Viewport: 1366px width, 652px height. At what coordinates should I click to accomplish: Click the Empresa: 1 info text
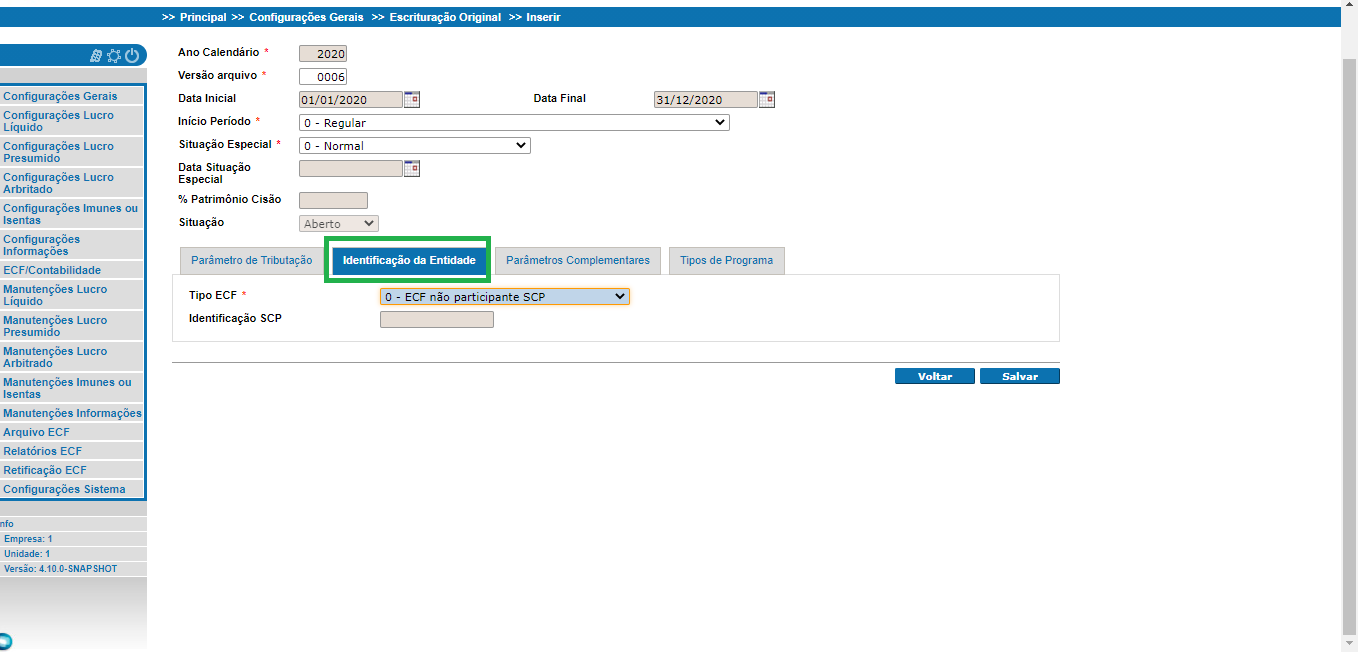[28, 539]
